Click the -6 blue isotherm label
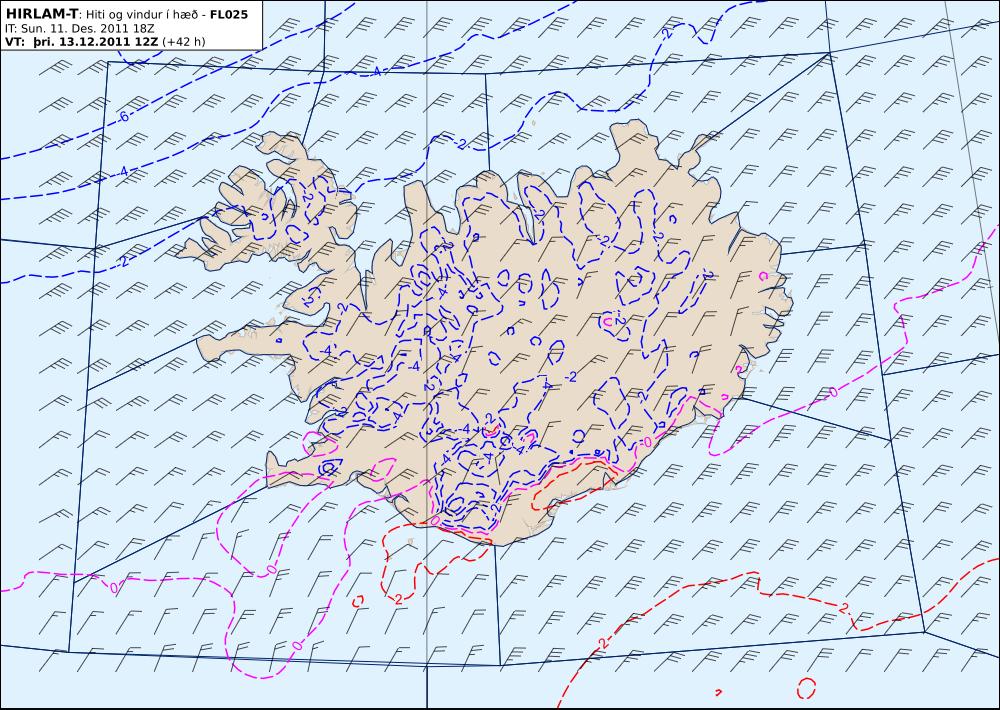Viewport: 1000px width, 710px height. 123,117
